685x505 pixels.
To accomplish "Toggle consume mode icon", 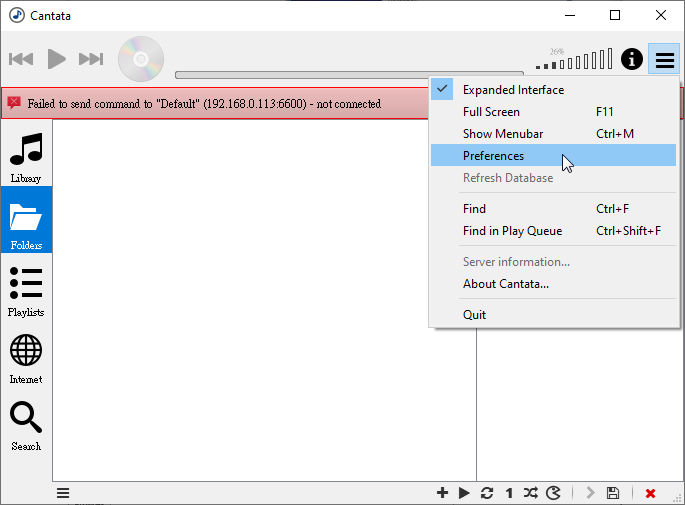I will point(553,493).
